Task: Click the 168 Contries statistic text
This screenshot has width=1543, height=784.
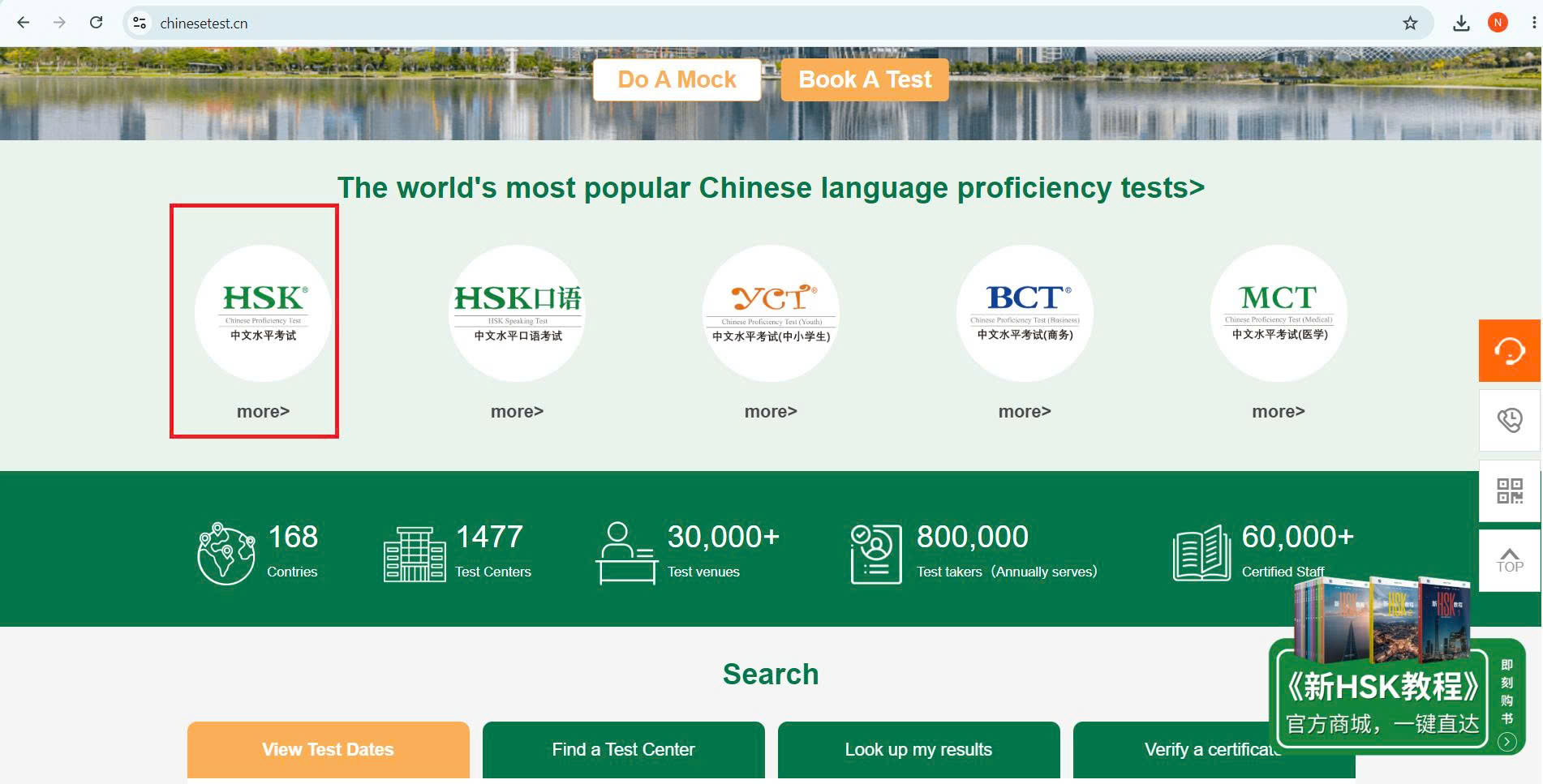Action: [293, 551]
